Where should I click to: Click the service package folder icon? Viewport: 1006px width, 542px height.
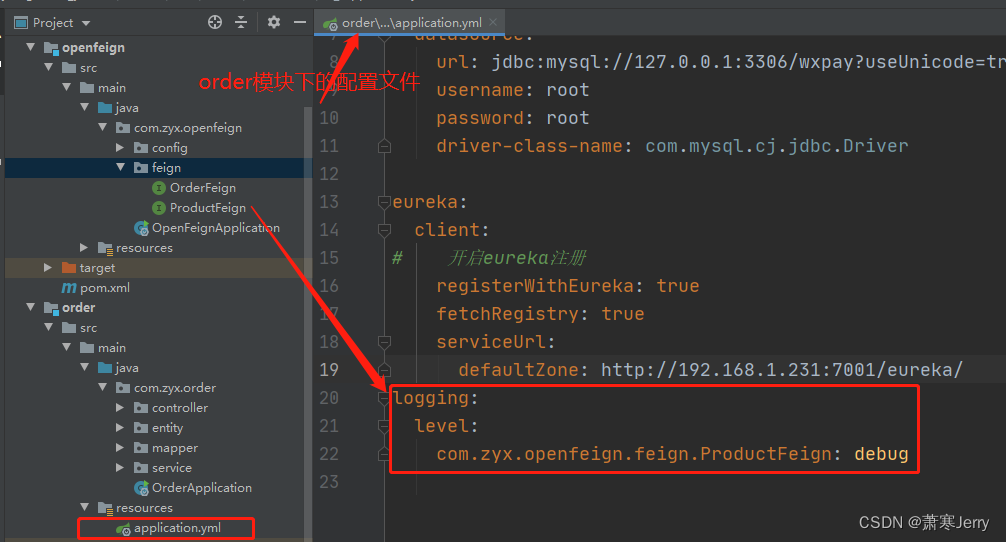141,468
